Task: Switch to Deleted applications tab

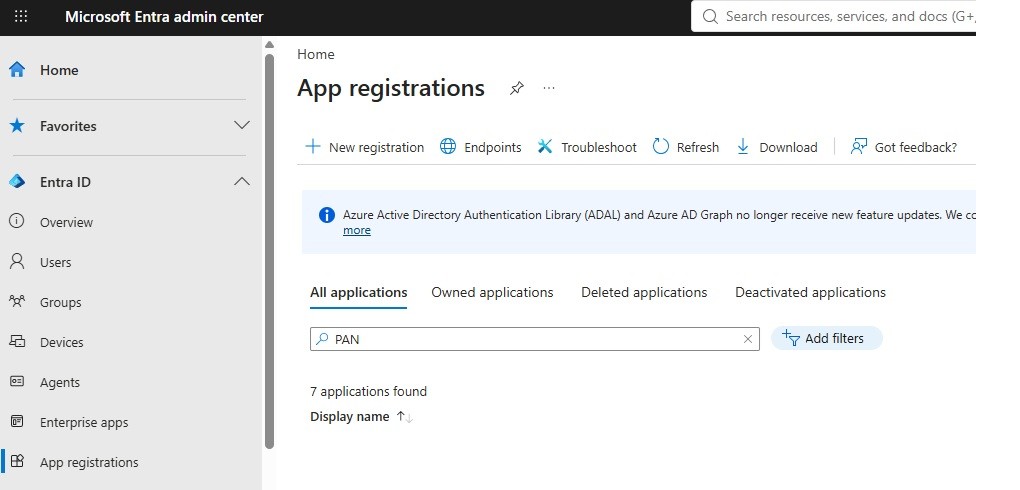Action: 644,293
